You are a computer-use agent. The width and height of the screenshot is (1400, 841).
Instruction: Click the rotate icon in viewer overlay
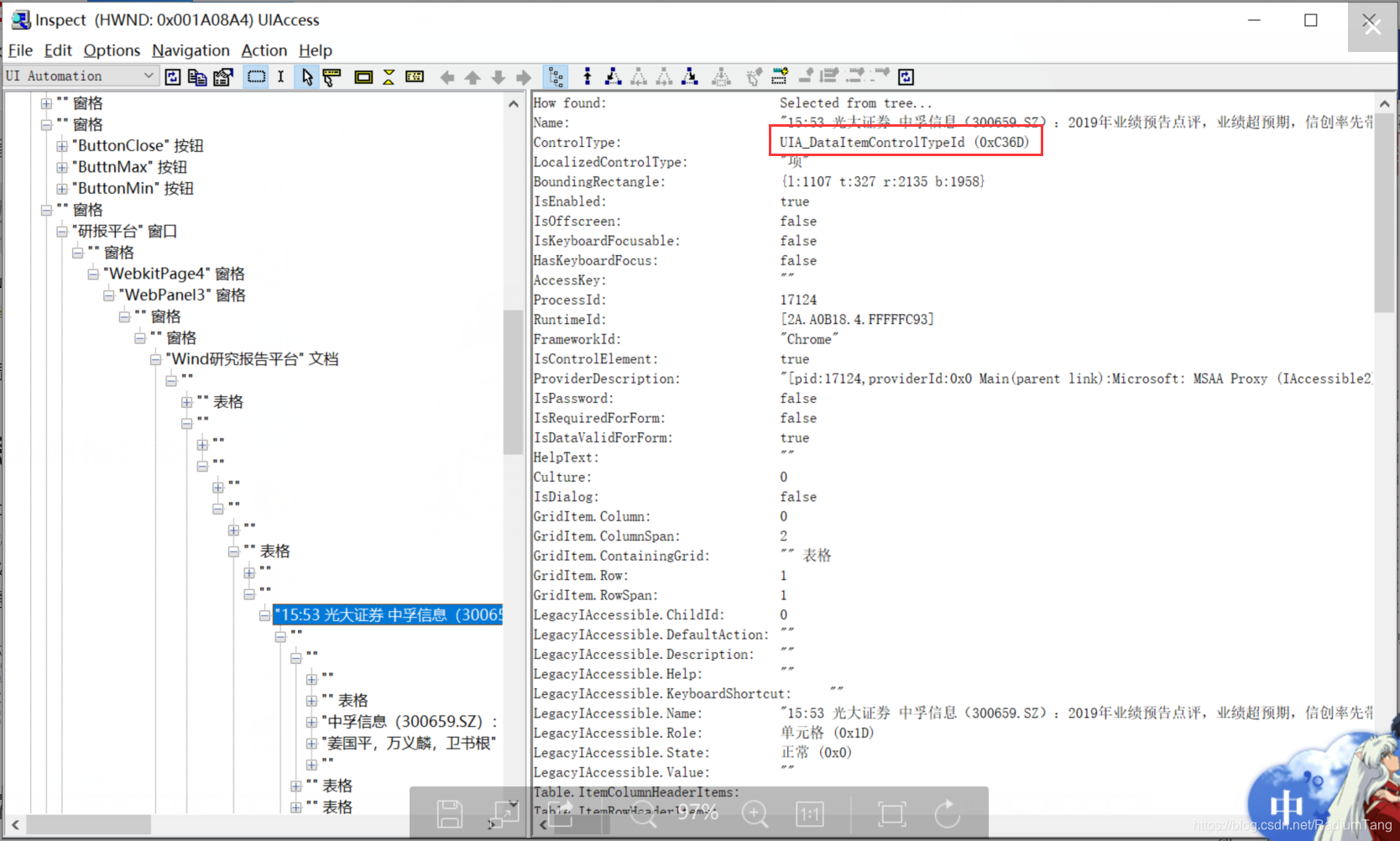[947, 813]
